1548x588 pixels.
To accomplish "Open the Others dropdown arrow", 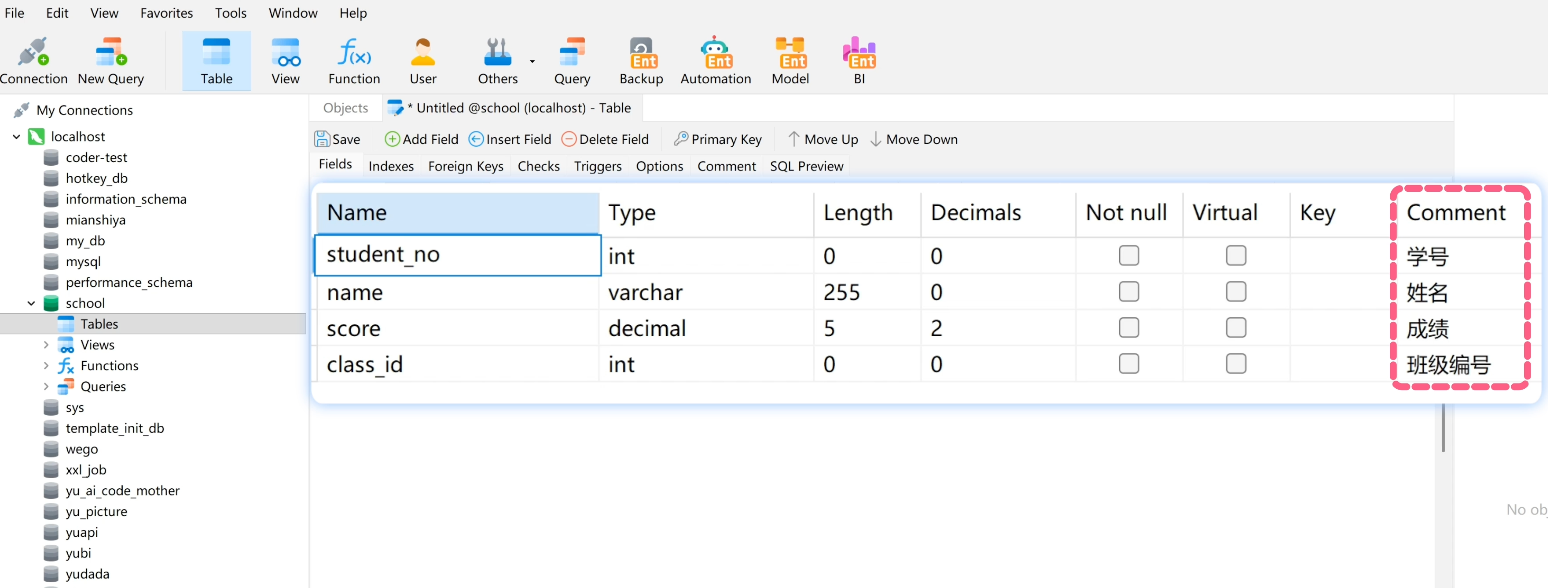I will tap(532, 62).
